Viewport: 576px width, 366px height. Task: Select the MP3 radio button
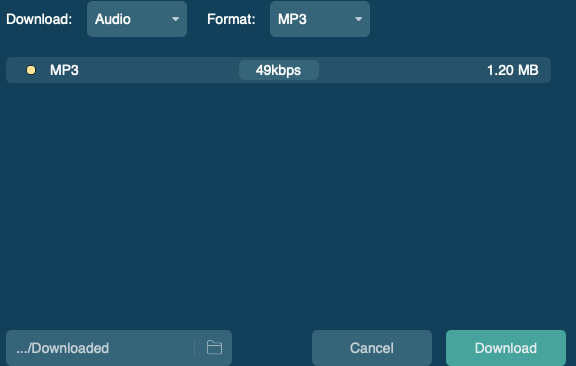31,70
